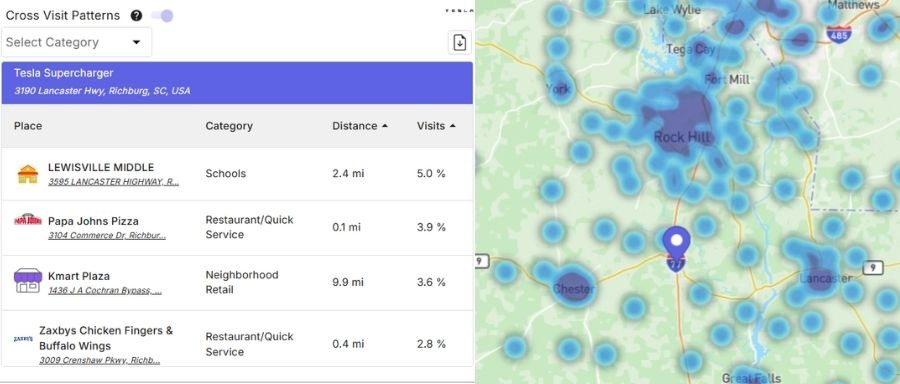The image size is (900, 384).
Task: Click the Lewisville Middle school icon
Action: click(28, 173)
